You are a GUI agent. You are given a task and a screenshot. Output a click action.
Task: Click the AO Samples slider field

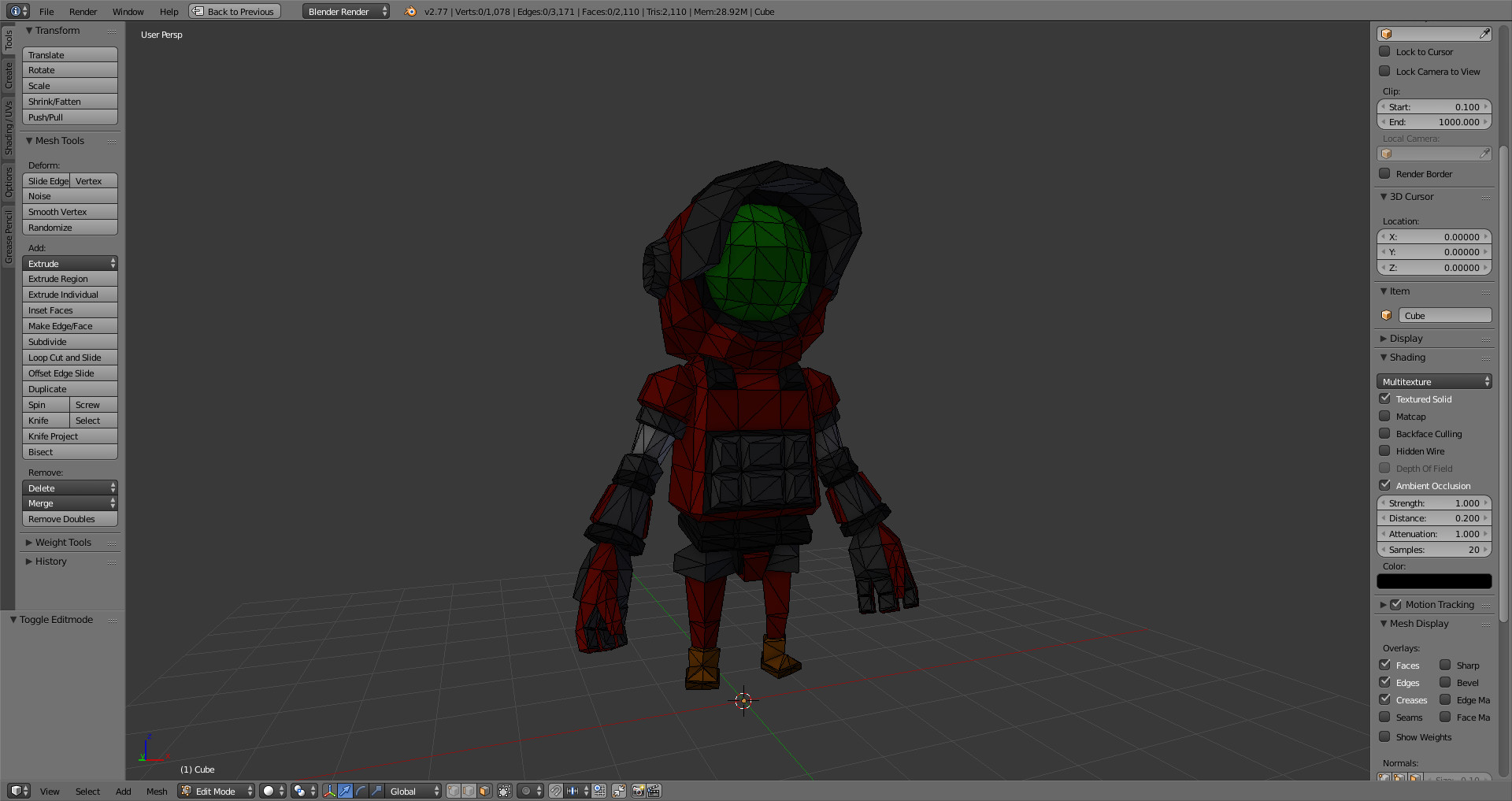point(1434,549)
